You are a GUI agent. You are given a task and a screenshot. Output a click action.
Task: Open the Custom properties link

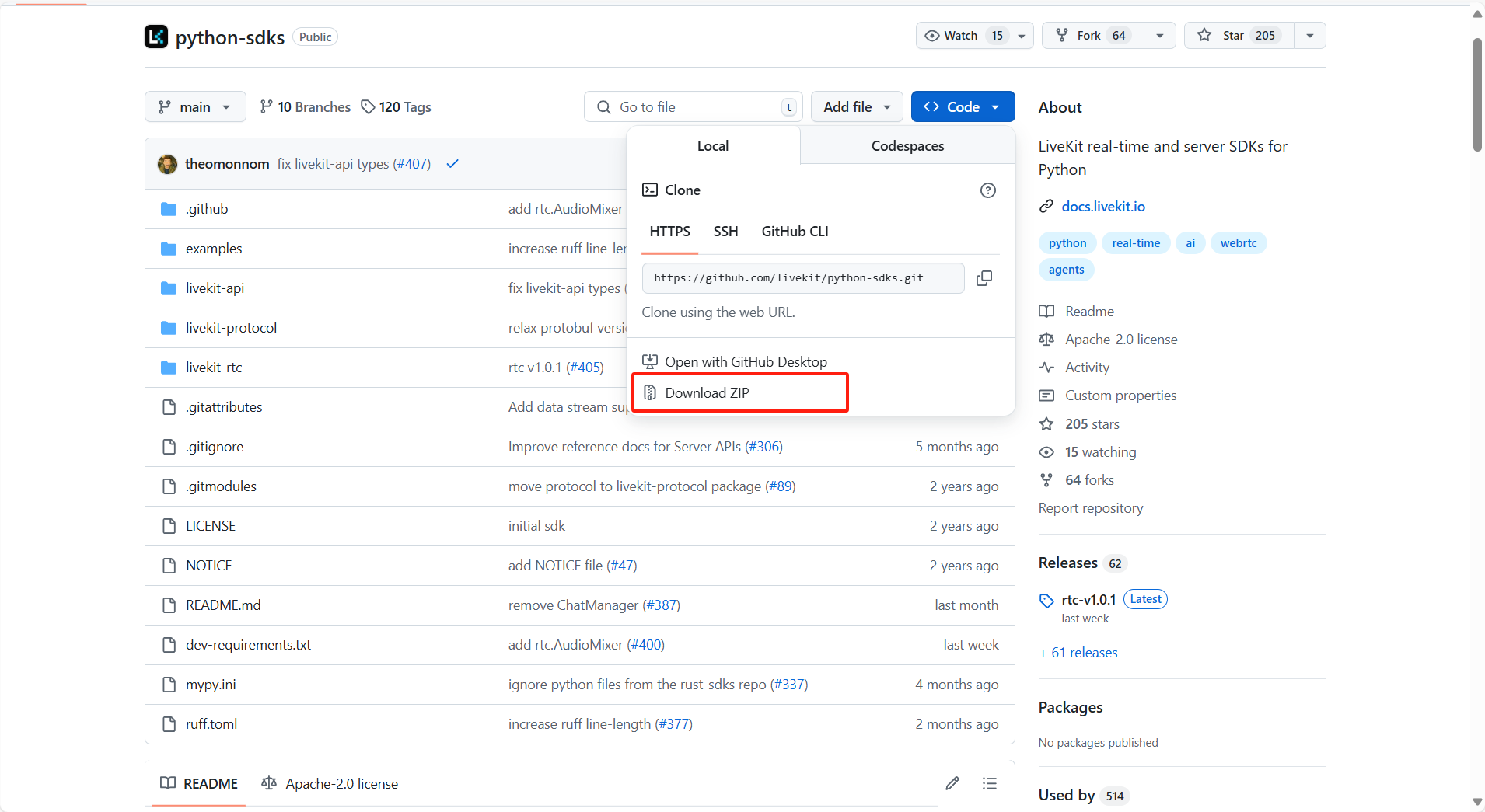[x=1120, y=396]
